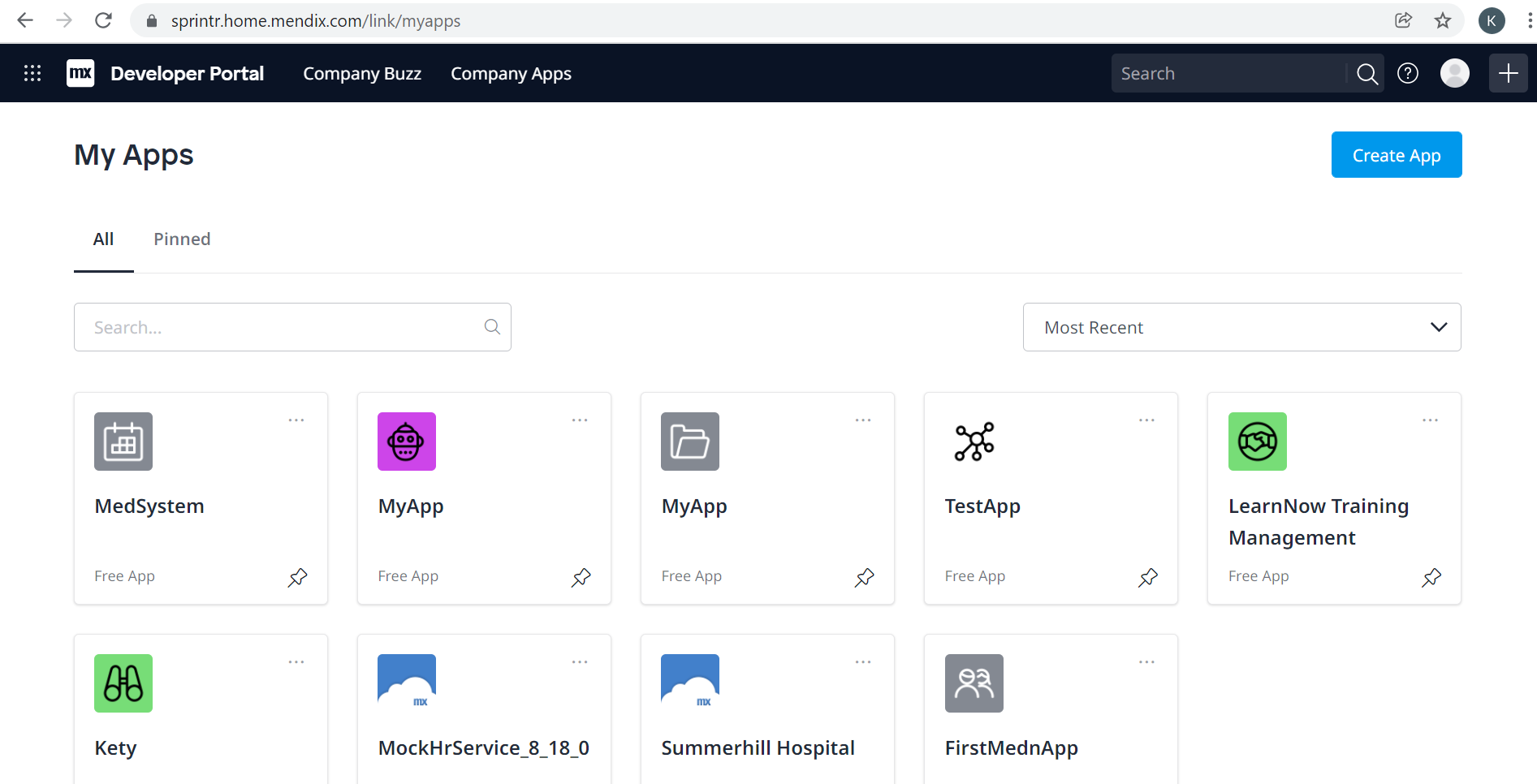Open the help question mark icon

pos(1407,73)
